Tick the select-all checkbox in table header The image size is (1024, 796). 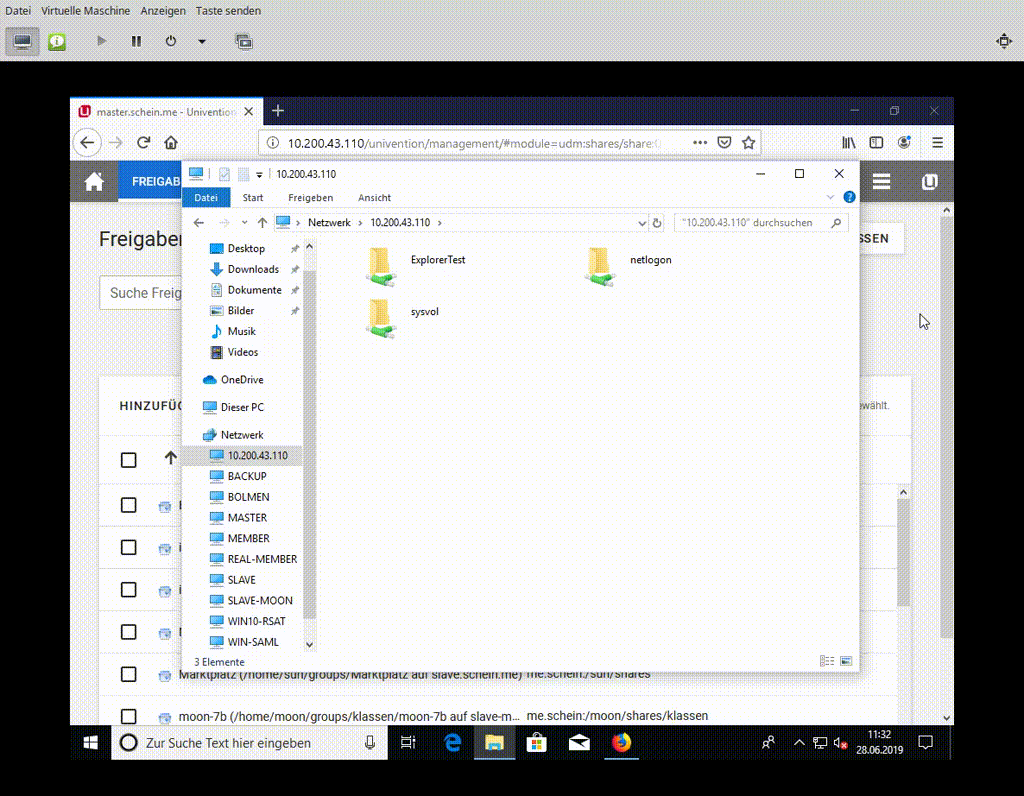pos(129,460)
